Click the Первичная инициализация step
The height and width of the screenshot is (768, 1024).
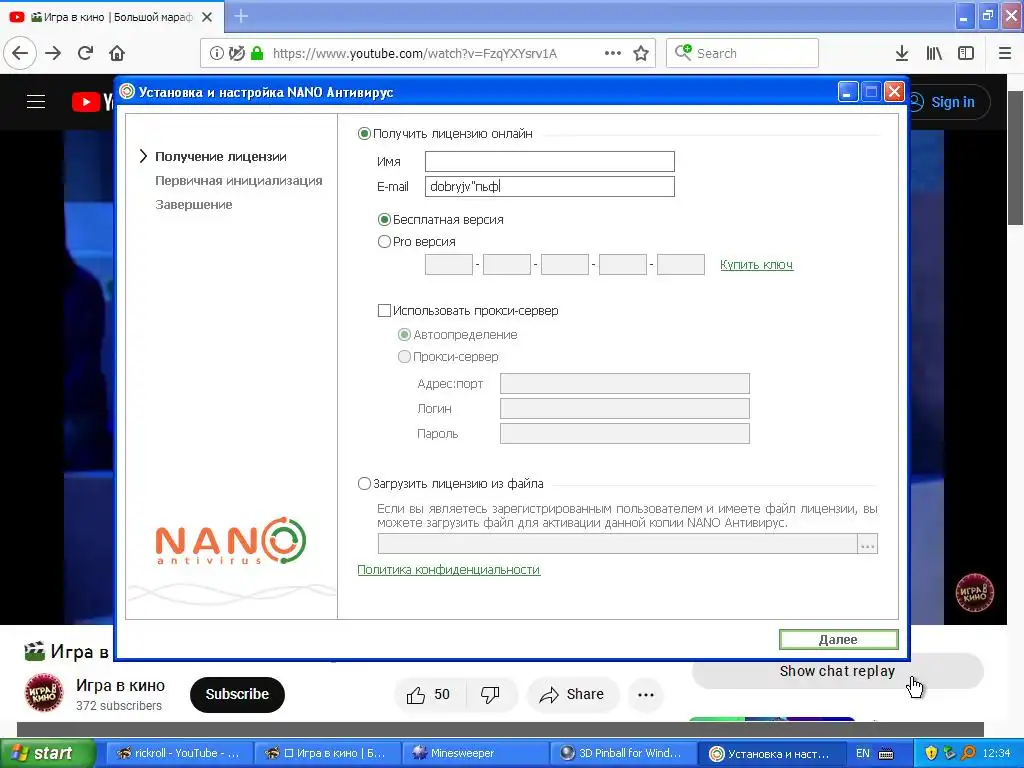coord(238,181)
